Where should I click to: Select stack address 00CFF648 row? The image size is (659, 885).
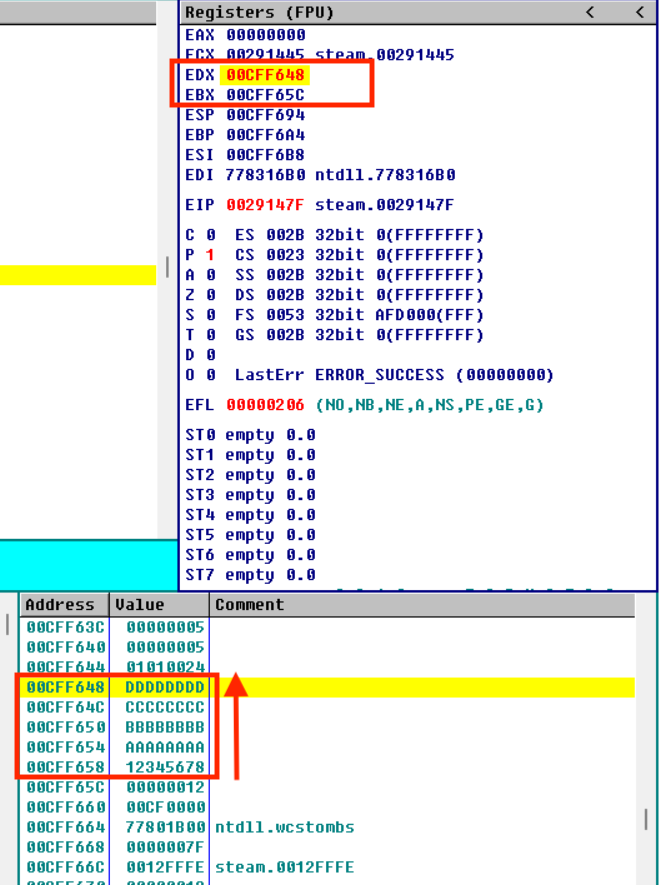click(x=65, y=687)
